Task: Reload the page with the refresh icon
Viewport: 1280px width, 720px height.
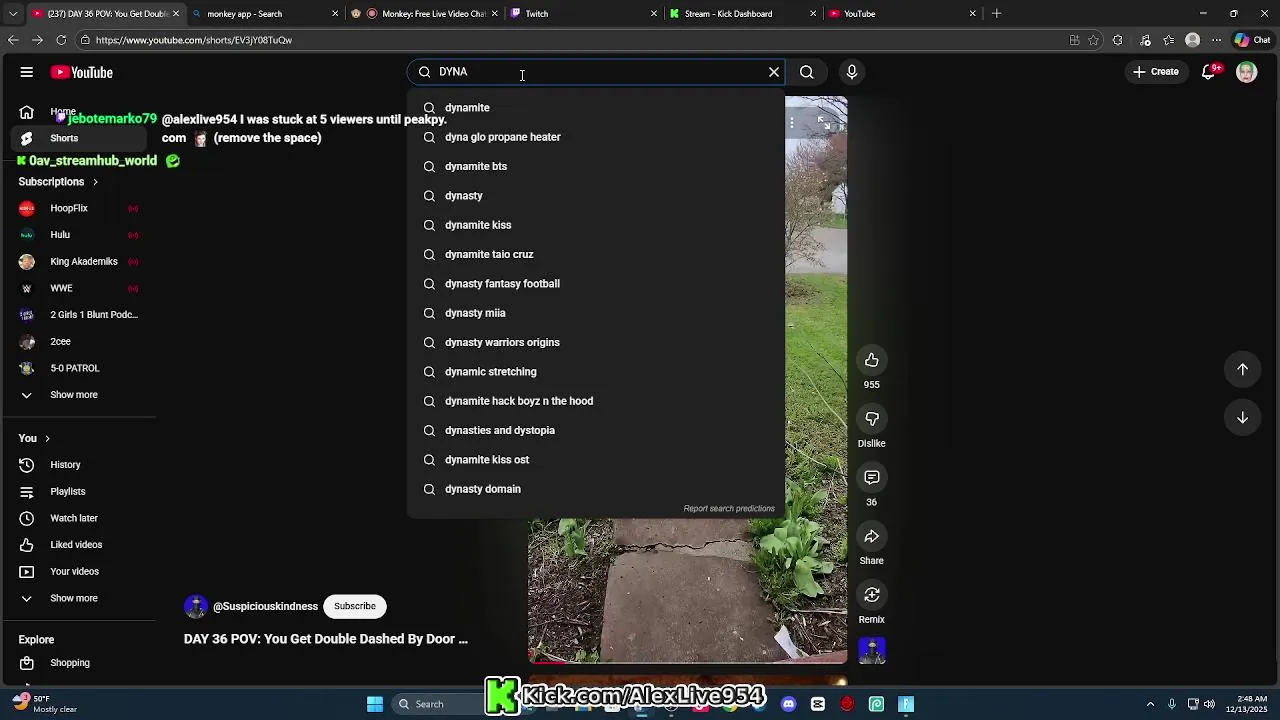Action: (x=61, y=40)
